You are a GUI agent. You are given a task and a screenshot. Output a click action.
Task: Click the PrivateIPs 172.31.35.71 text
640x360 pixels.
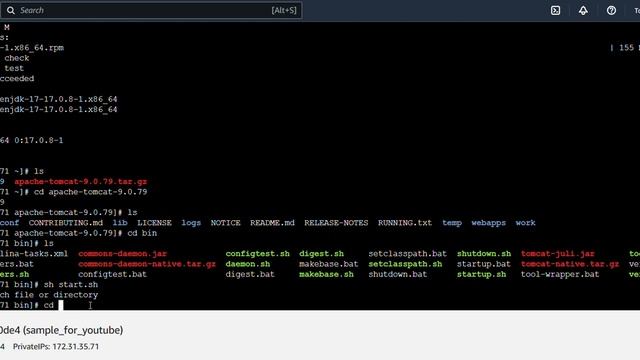(56, 347)
